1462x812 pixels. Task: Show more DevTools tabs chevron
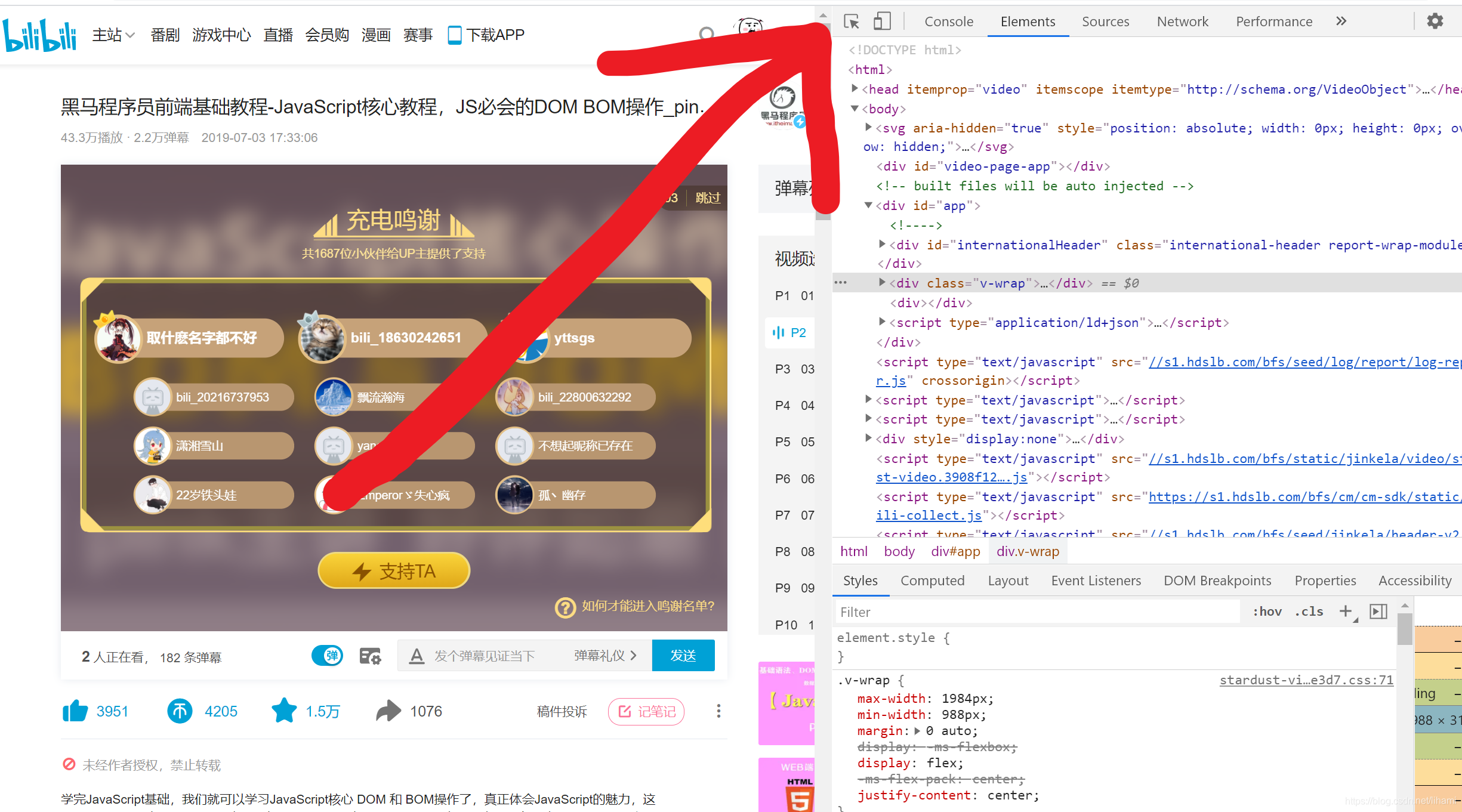(1341, 21)
